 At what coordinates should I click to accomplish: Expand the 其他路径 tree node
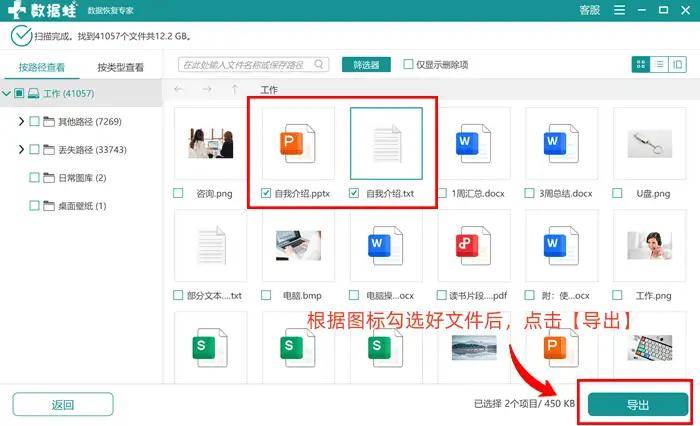coord(21,121)
